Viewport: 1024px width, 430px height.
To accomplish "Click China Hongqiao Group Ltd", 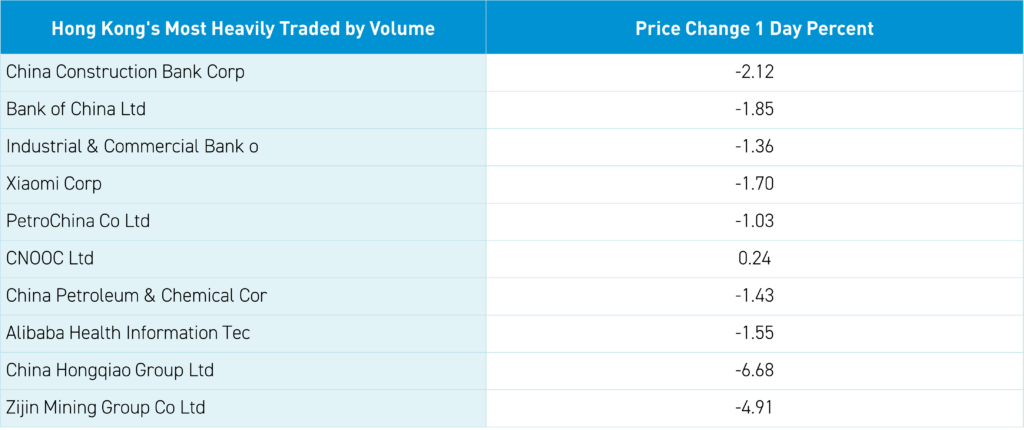I will pyautogui.click(x=110, y=370).
